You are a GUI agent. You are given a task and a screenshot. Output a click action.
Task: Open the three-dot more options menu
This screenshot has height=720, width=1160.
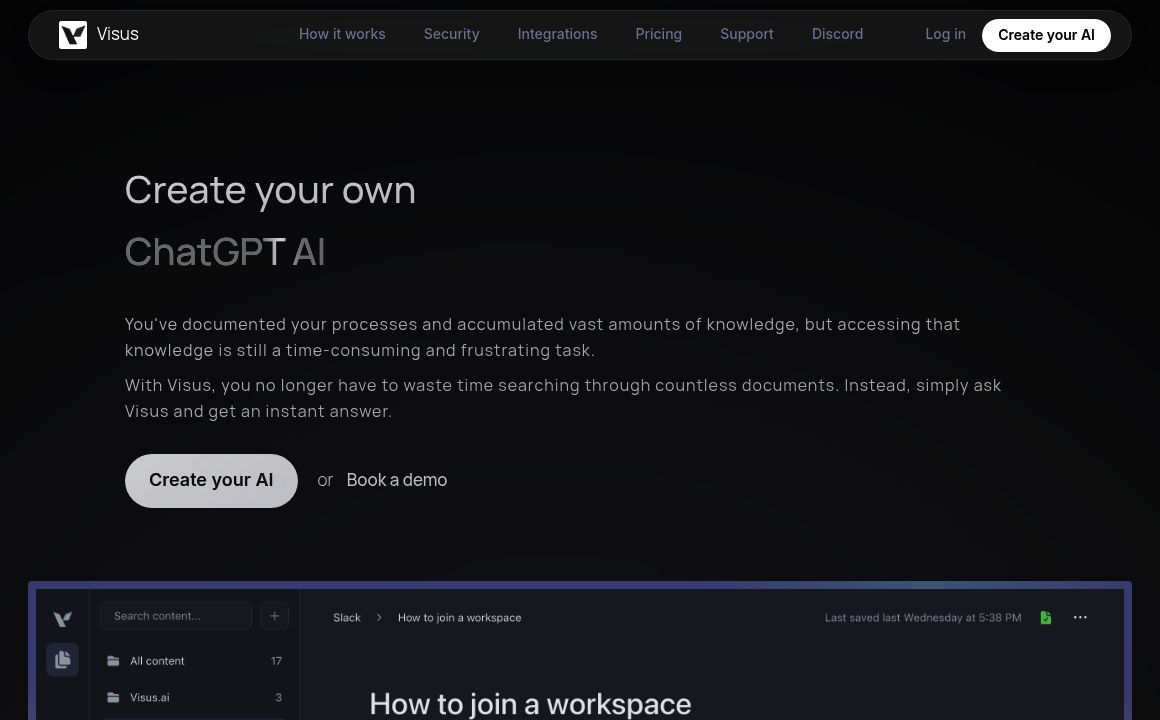click(x=1080, y=618)
